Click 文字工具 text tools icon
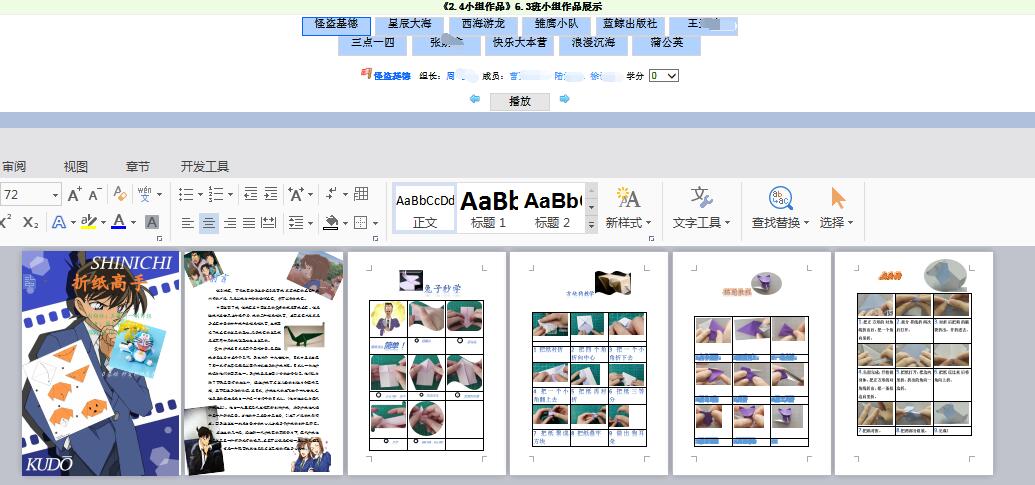The width and height of the screenshot is (1035, 485). point(701,197)
